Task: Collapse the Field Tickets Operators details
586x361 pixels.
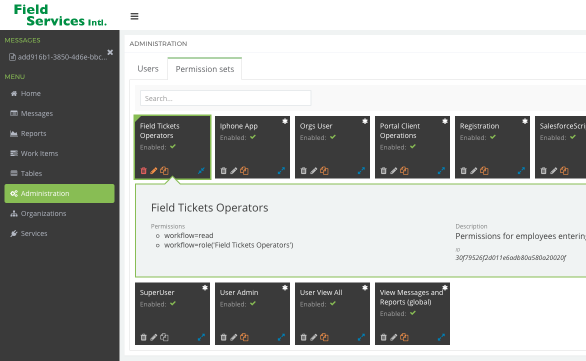Action: (x=201, y=171)
